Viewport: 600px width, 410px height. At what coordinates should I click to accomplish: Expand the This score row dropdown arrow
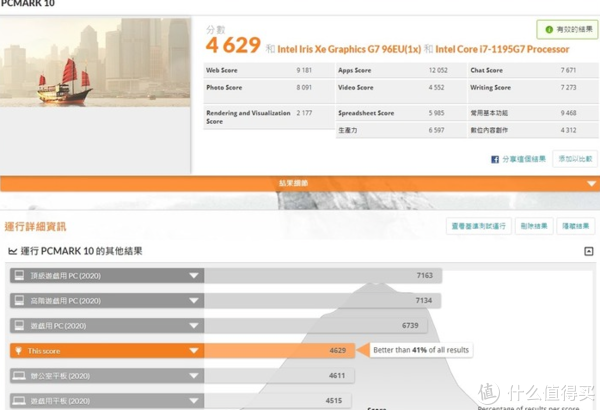[x=194, y=351]
